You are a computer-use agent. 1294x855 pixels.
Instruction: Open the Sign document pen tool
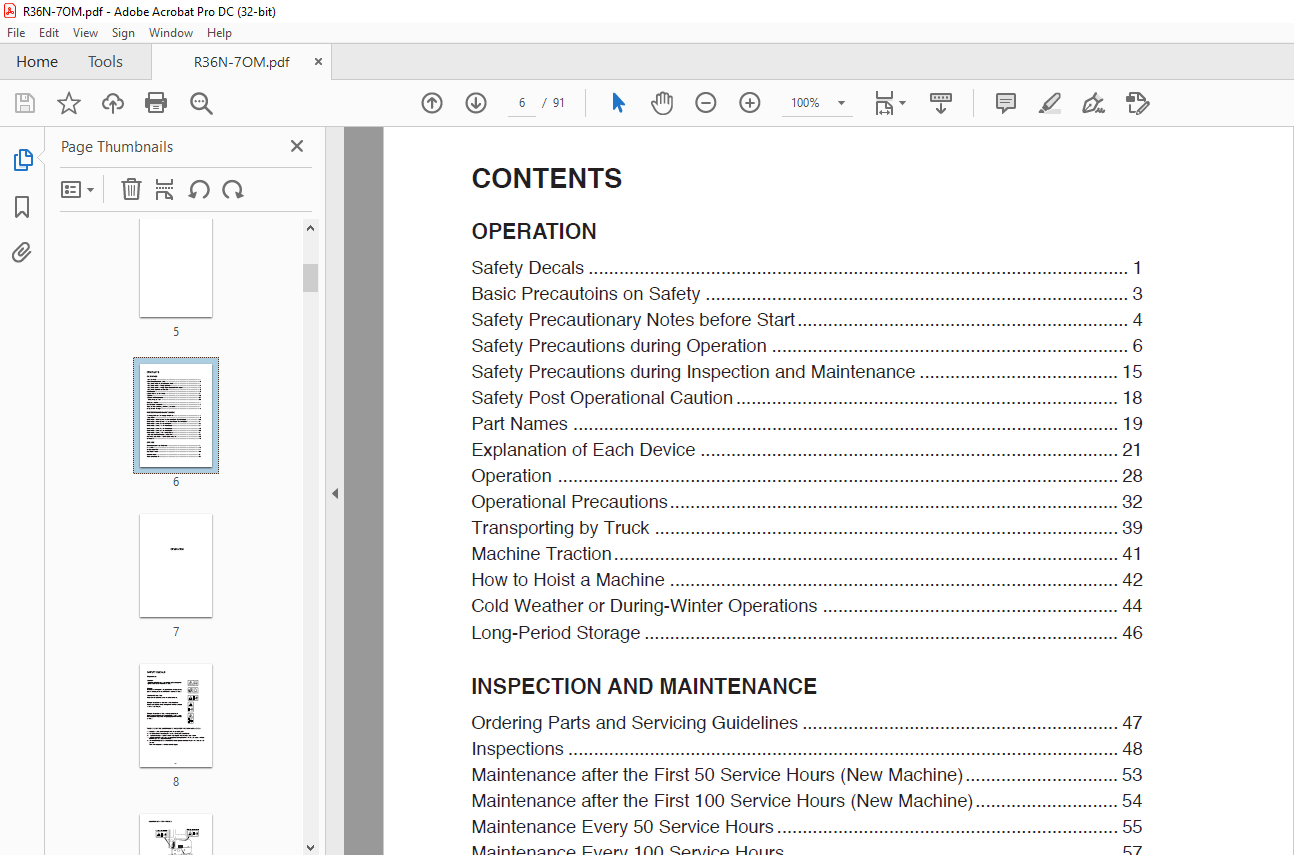(x=1093, y=103)
